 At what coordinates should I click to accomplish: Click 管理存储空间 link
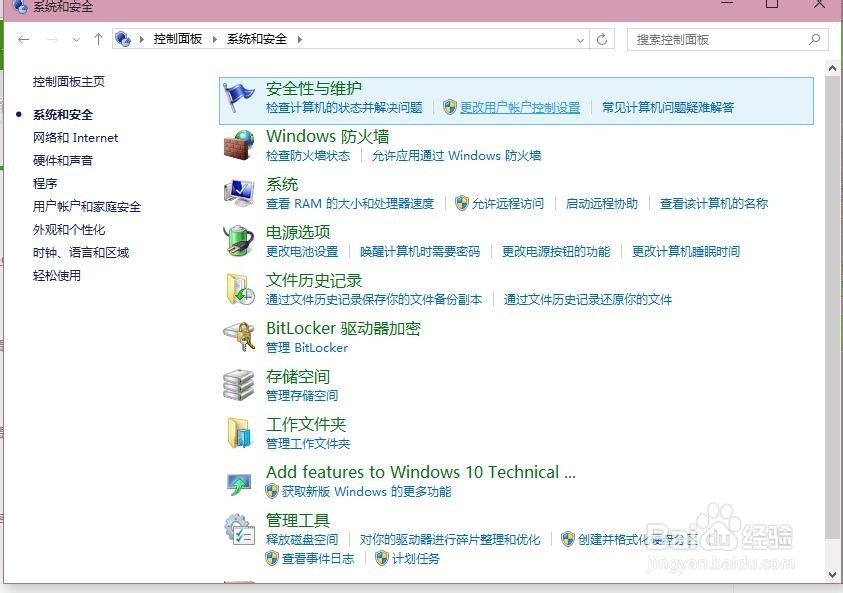click(x=302, y=396)
